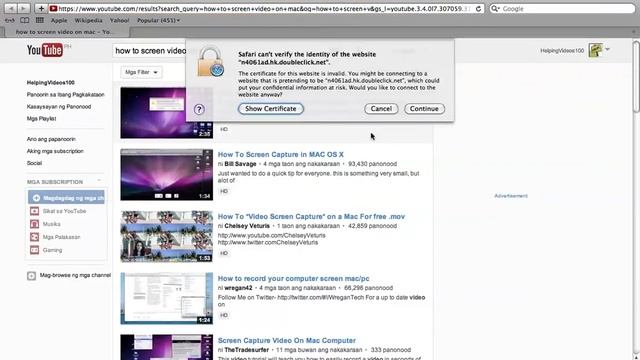Open 'How To Video Screen Capture on a Mac' video
The width and height of the screenshot is (640, 360).
tap(311, 216)
